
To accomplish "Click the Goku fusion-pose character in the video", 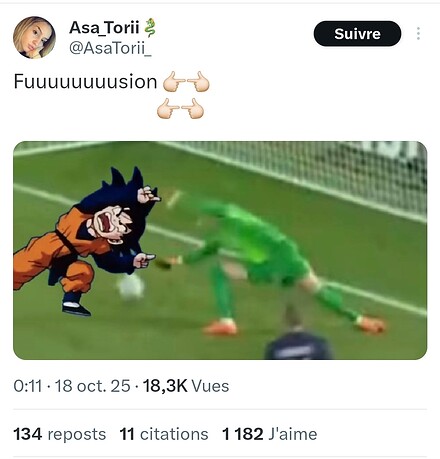I will (85, 242).
